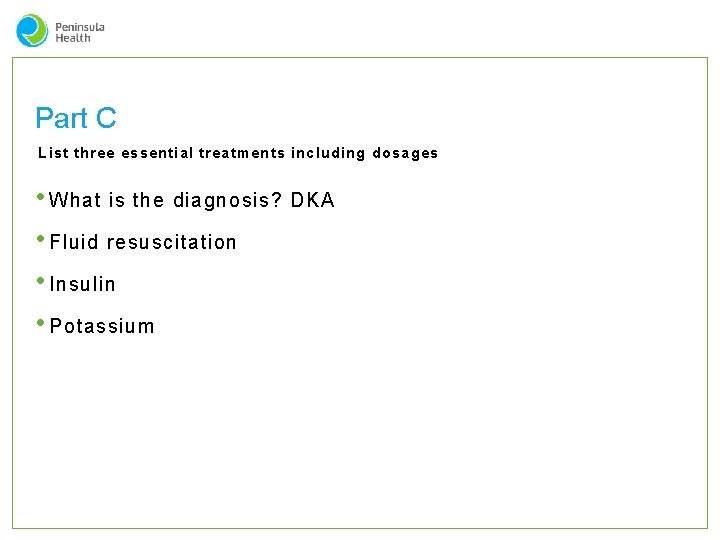Click the subtitle 'List three essential treatments'

(x=150, y=153)
